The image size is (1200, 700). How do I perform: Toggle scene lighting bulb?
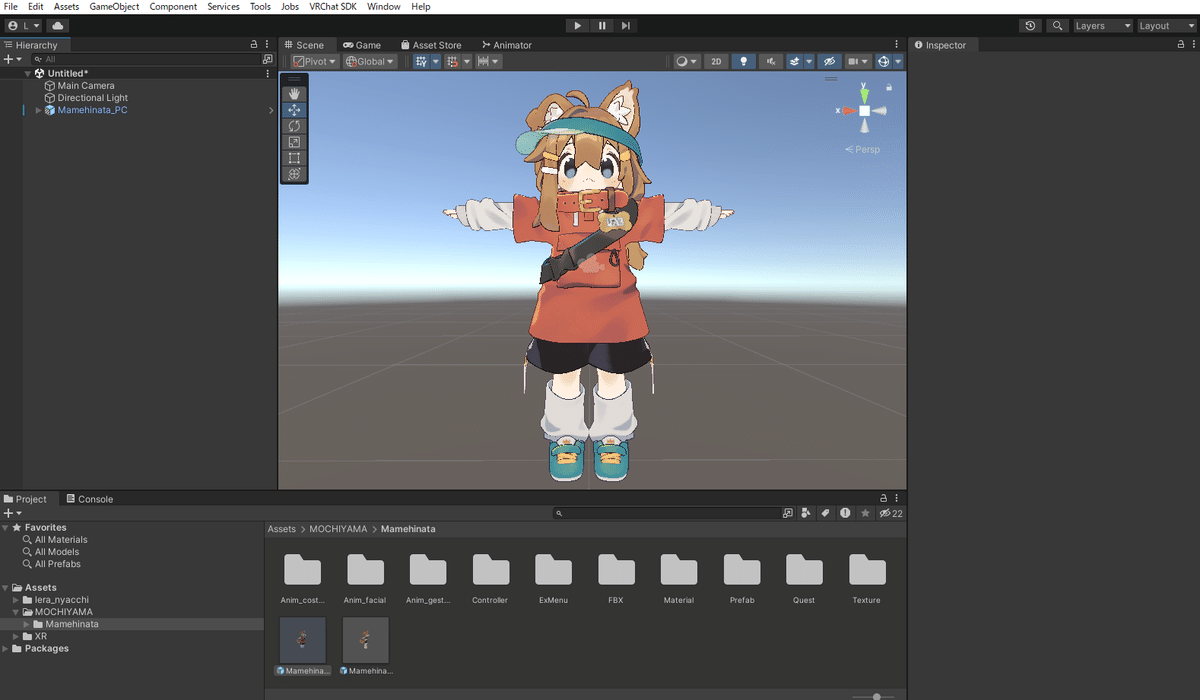[743, 61]
